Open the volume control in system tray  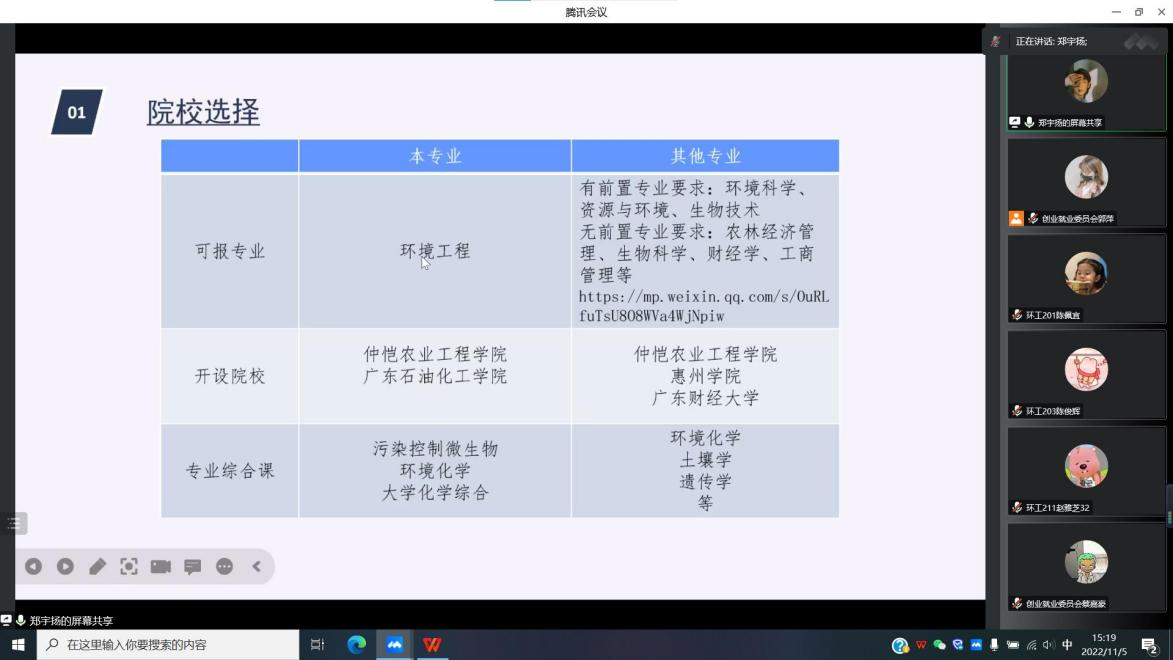[x=1049, y=645]
